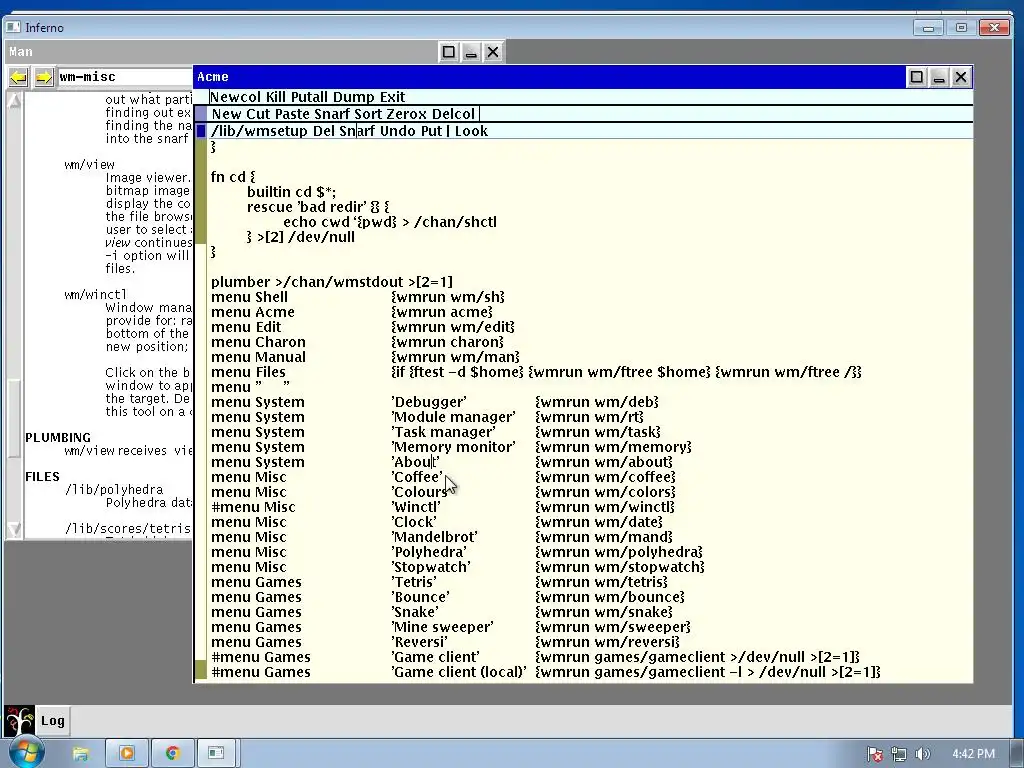
Task: Click the 'Module manager' entry text
Action: 453,417
